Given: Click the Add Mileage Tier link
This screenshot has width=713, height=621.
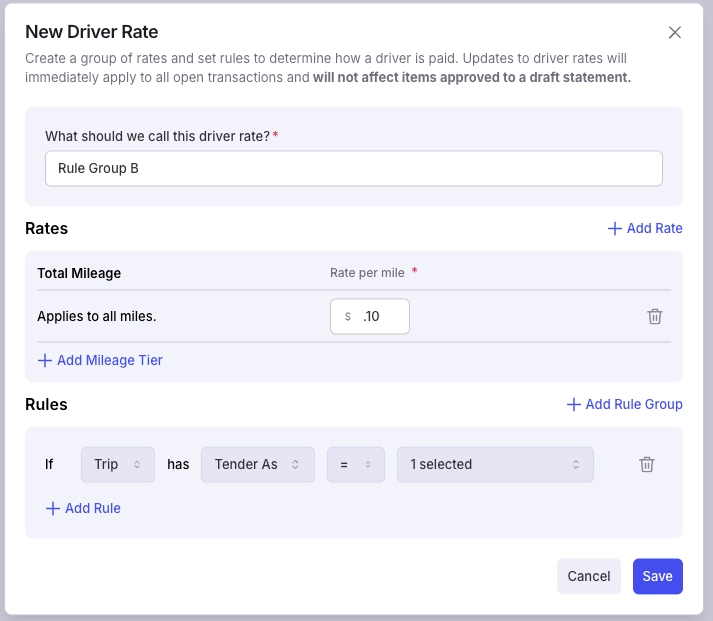Looking at the screenshot, I should pyautogui.click(x=100, y=361).
